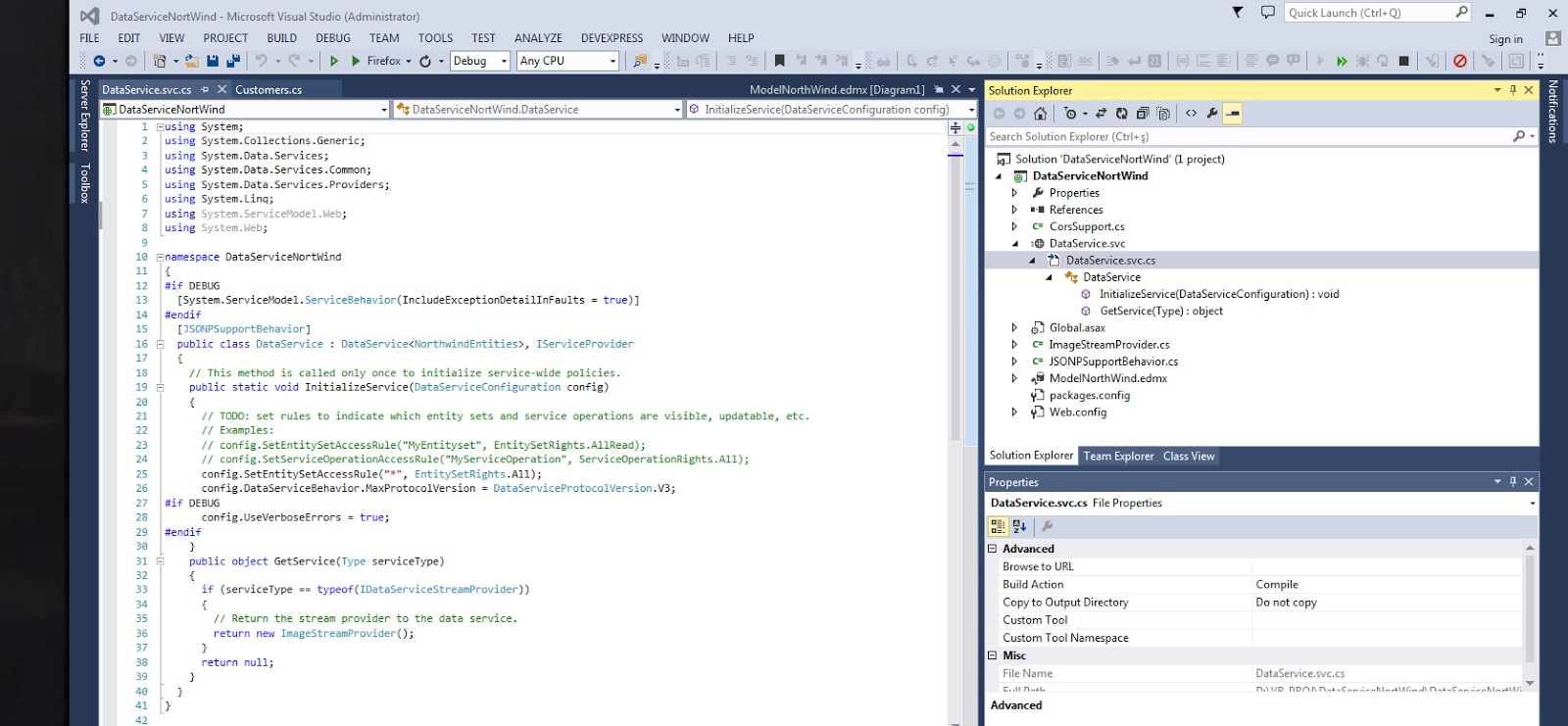
Task: Switch to the Customers.cs tab
Action: click(x=269, y=89)
